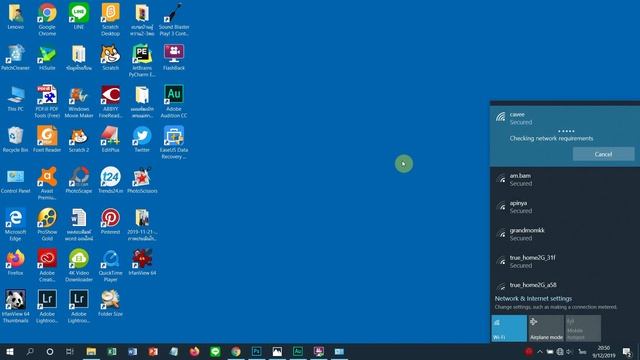
Task: Open the EditPlus shortcut
Action: coord(110,139)
